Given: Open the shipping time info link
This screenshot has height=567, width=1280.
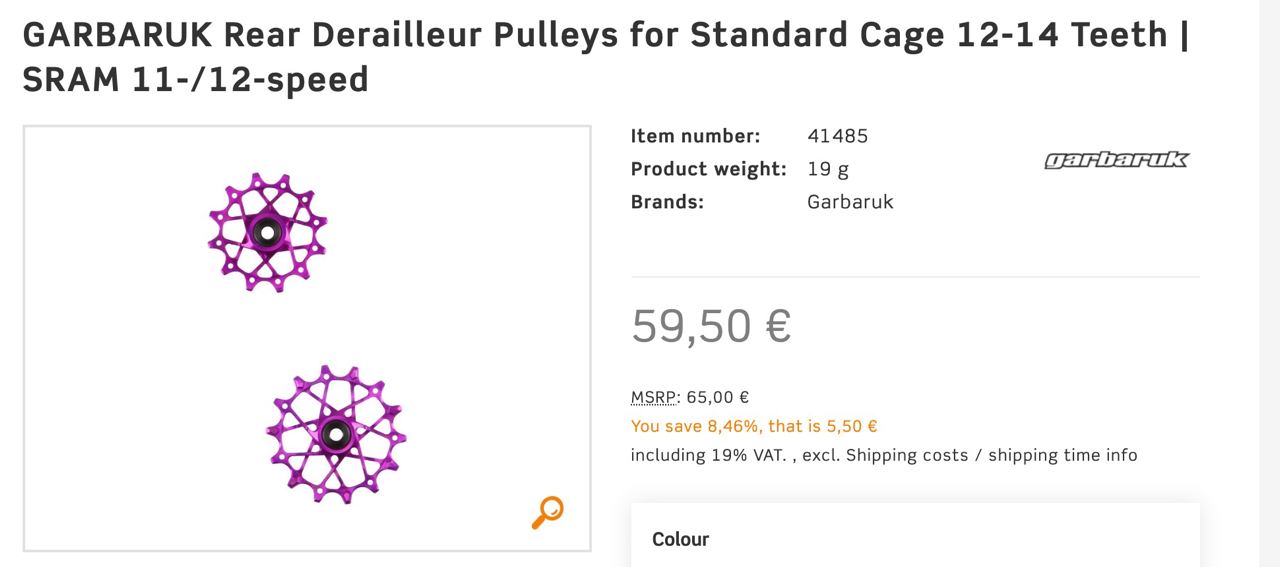Looking at the screenshot, I should pos(1063,455).
